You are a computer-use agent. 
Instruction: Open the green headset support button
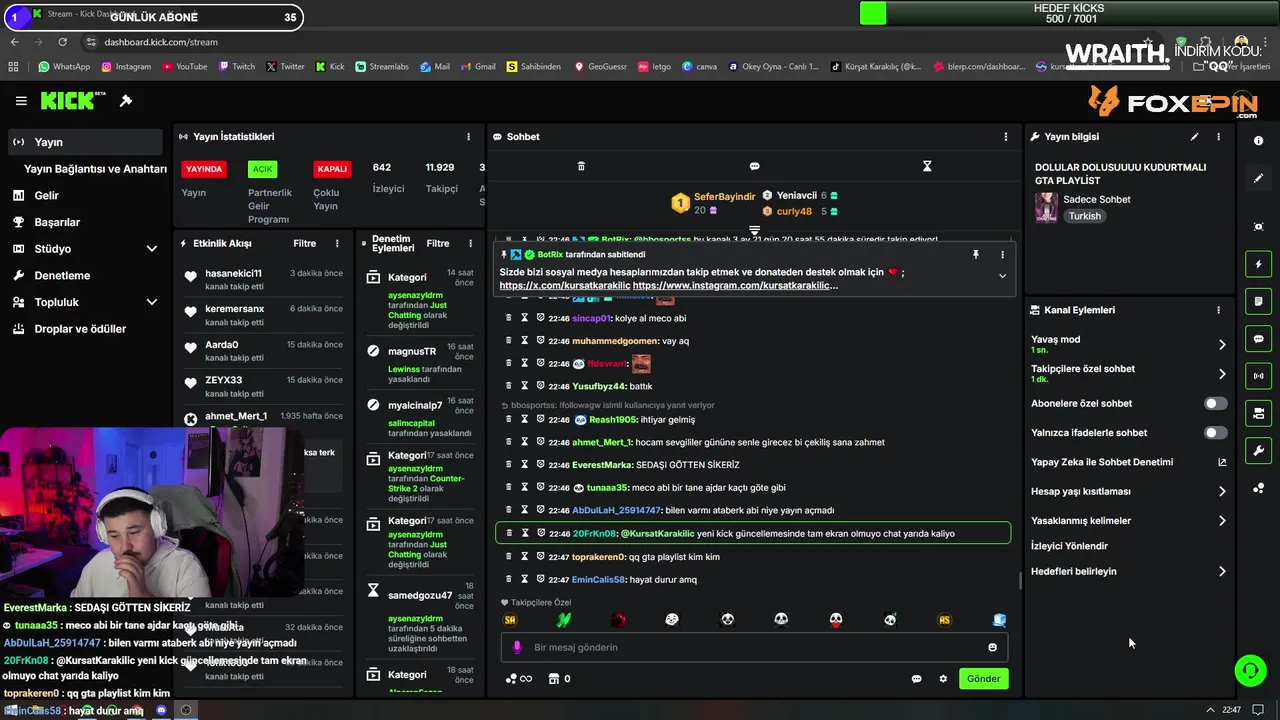point(1250,670)
